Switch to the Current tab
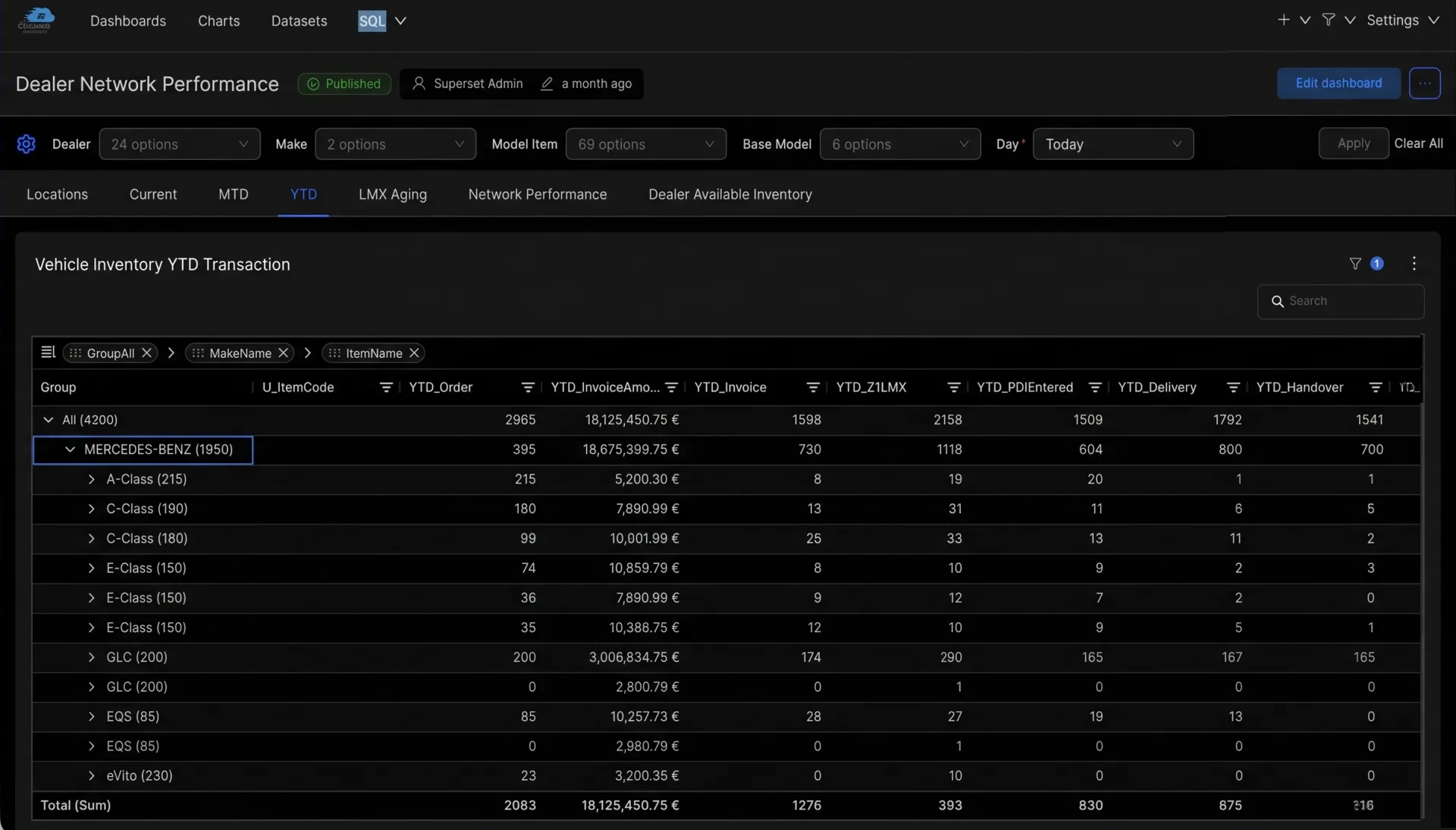 point(153,194)
